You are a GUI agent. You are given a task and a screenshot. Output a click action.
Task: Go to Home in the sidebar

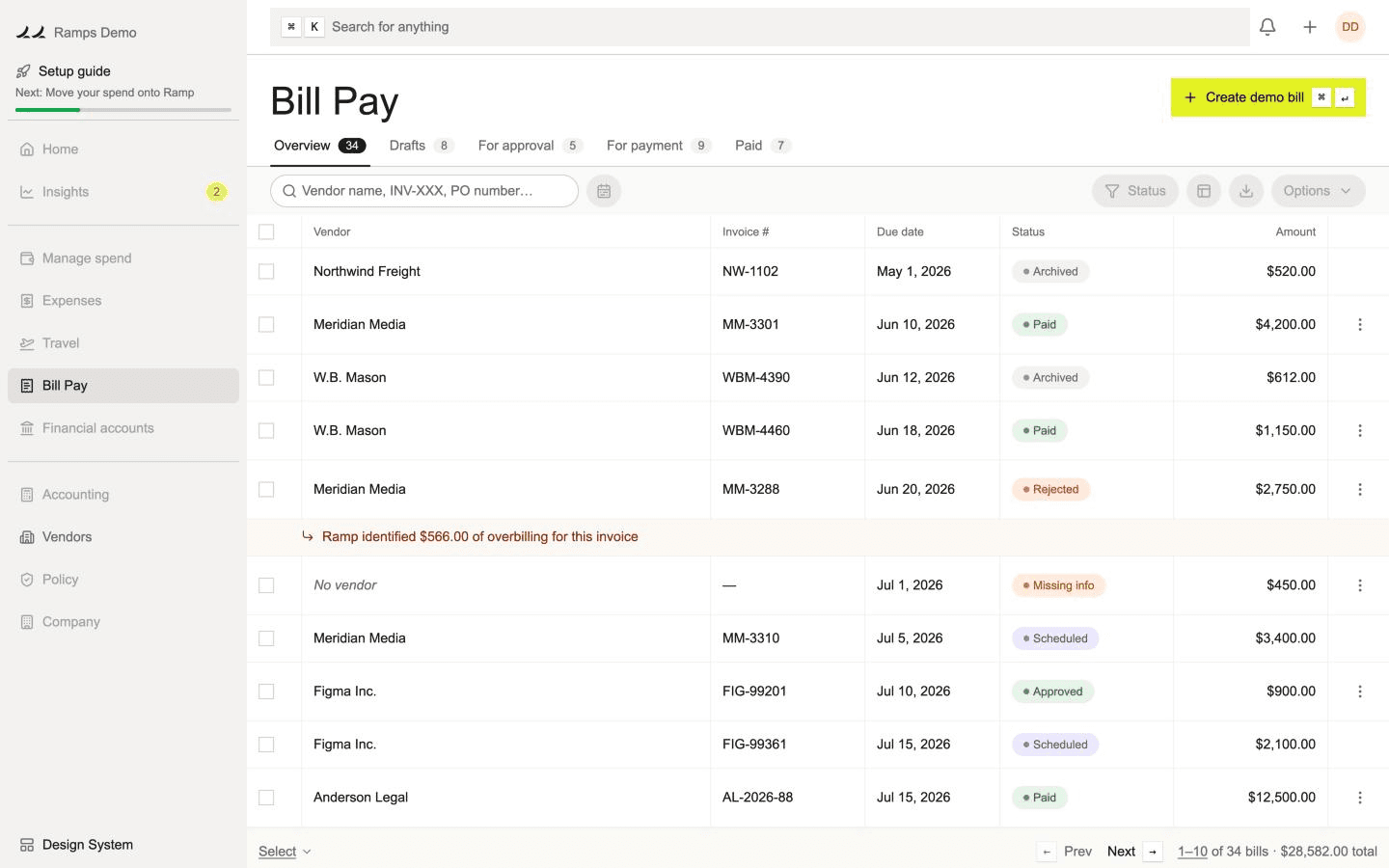point(123,149)
